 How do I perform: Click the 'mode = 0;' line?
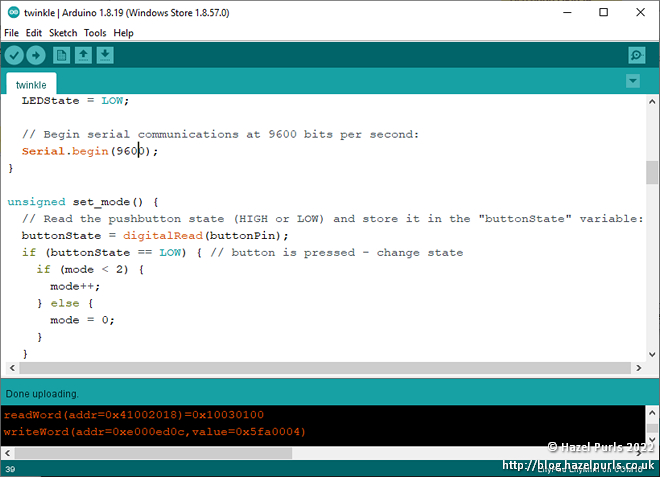pos(82,320)
